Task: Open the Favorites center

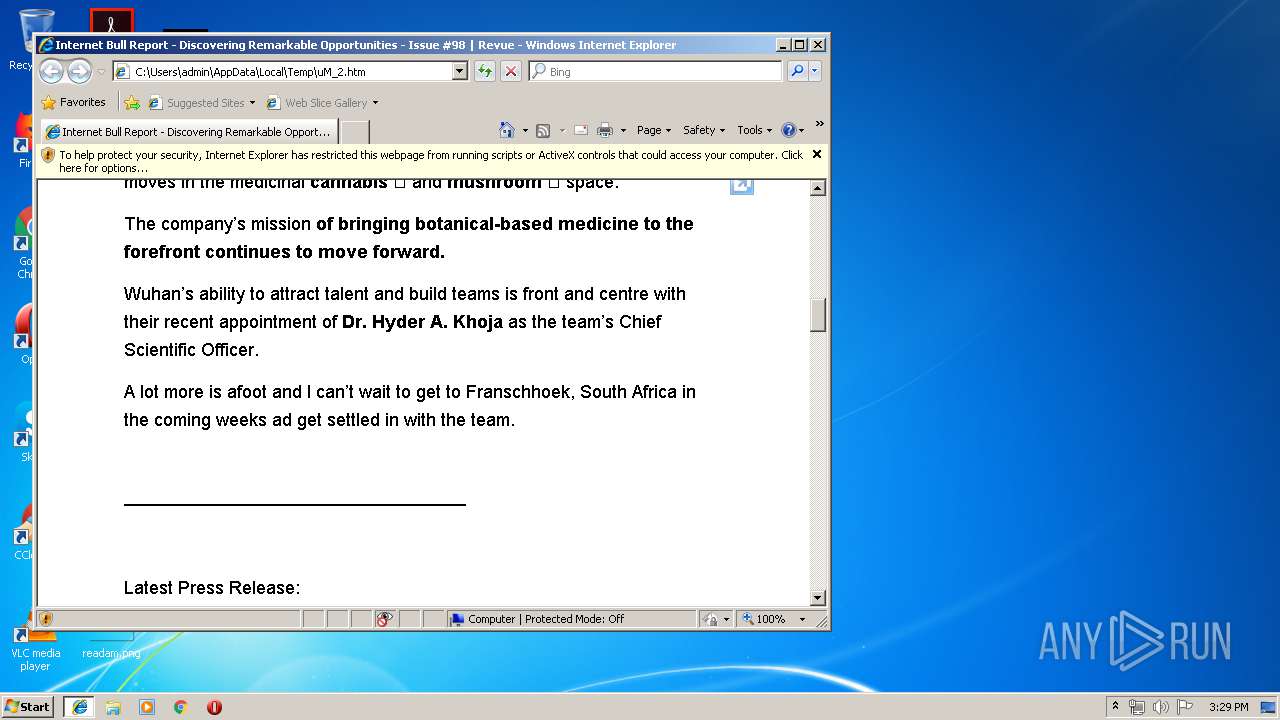Action: coord(73,102)
